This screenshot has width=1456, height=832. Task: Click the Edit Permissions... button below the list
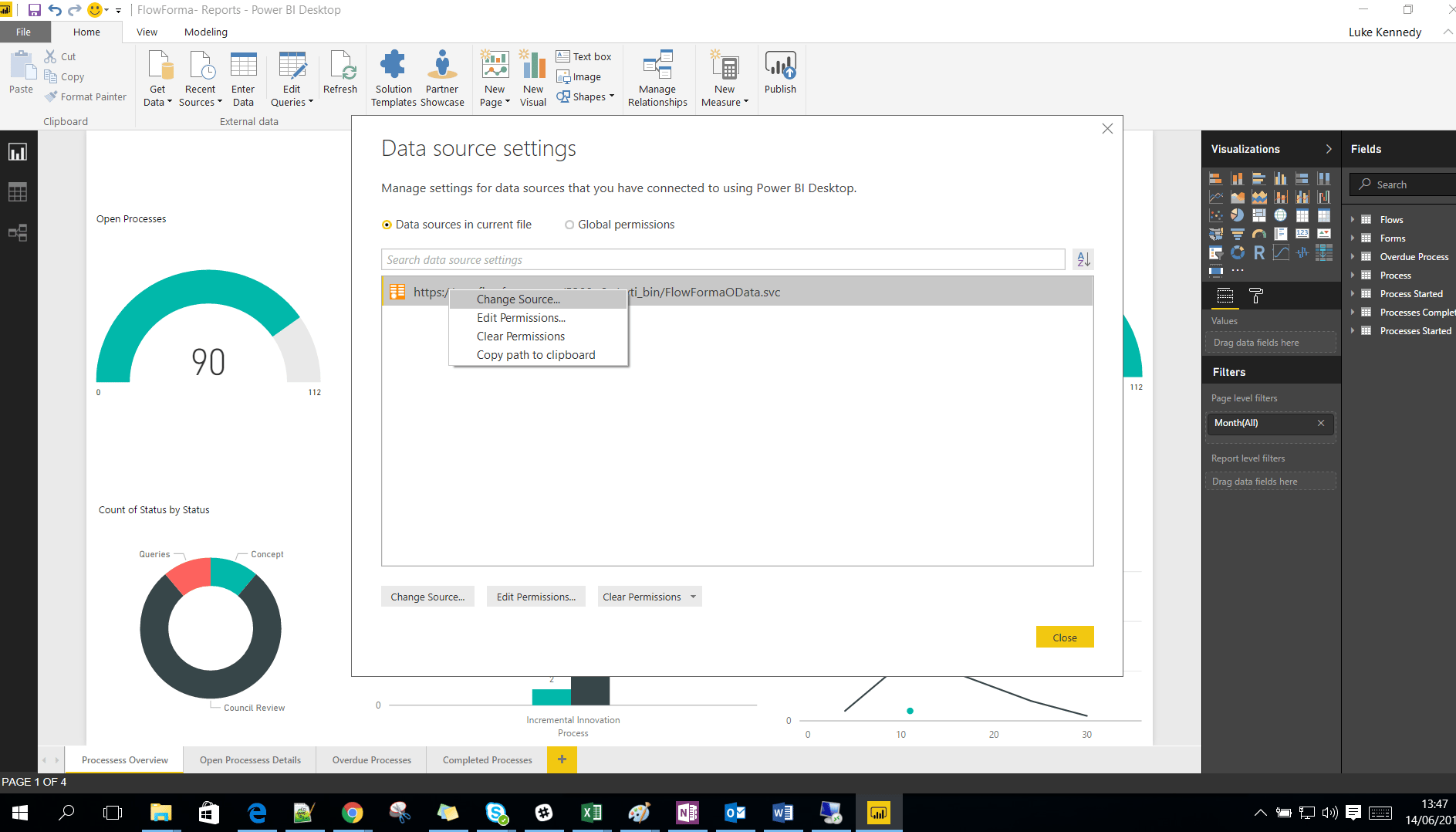point(536,597)
